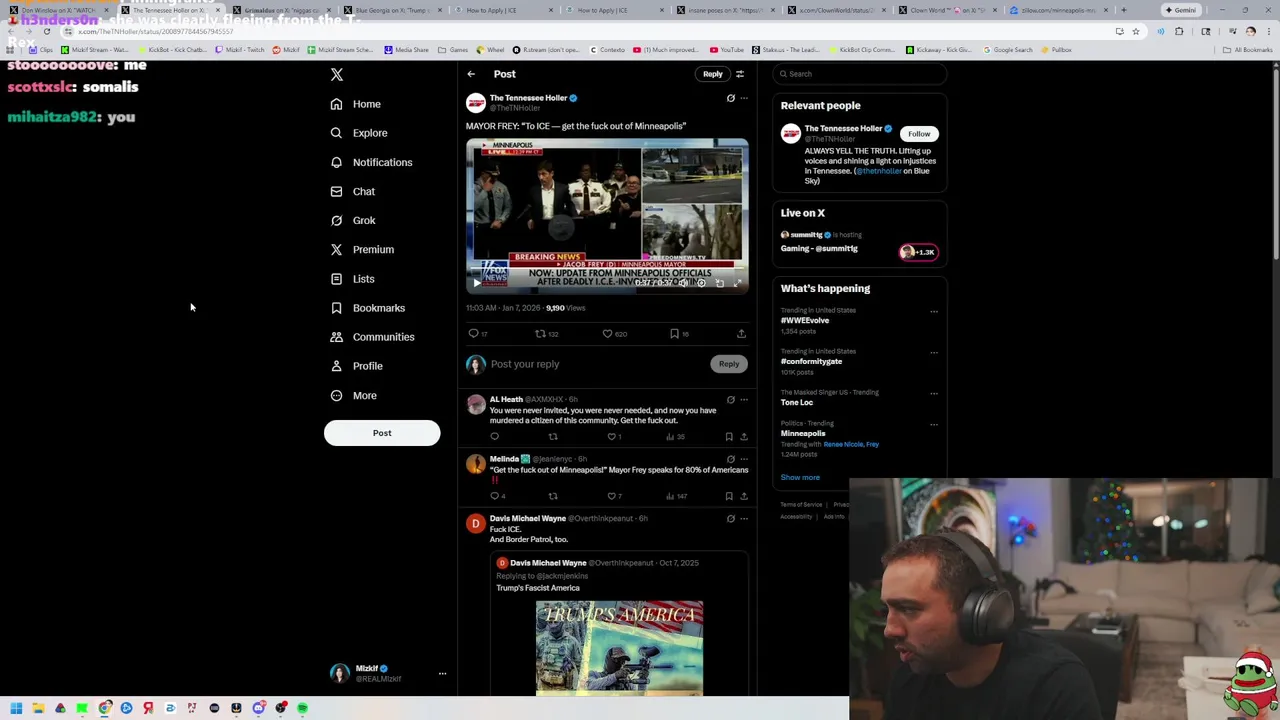This screenshot has height=720, width=1280.
Task: Open Discord from the taskbar
Action: [x=258, y=708]
